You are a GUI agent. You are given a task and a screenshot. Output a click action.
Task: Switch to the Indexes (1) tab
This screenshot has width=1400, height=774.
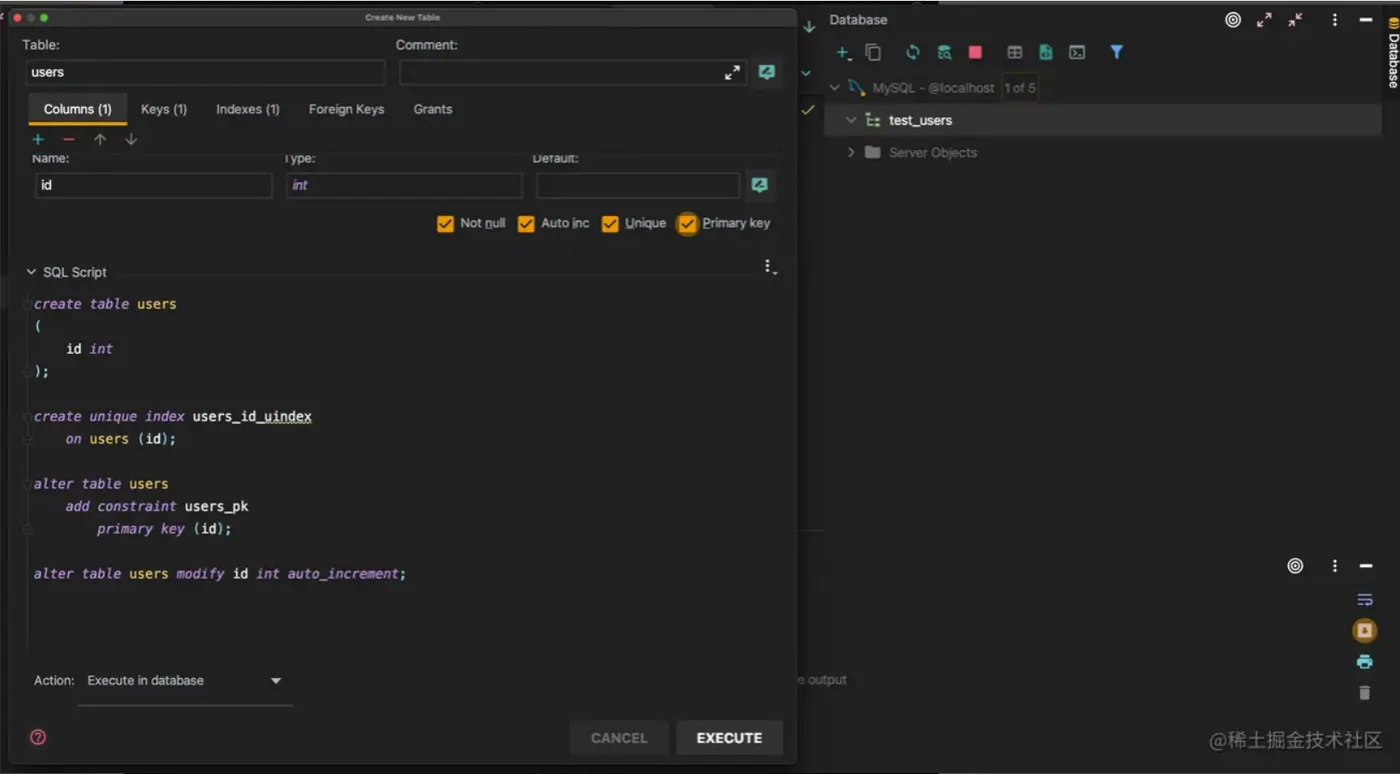(248, 109)
